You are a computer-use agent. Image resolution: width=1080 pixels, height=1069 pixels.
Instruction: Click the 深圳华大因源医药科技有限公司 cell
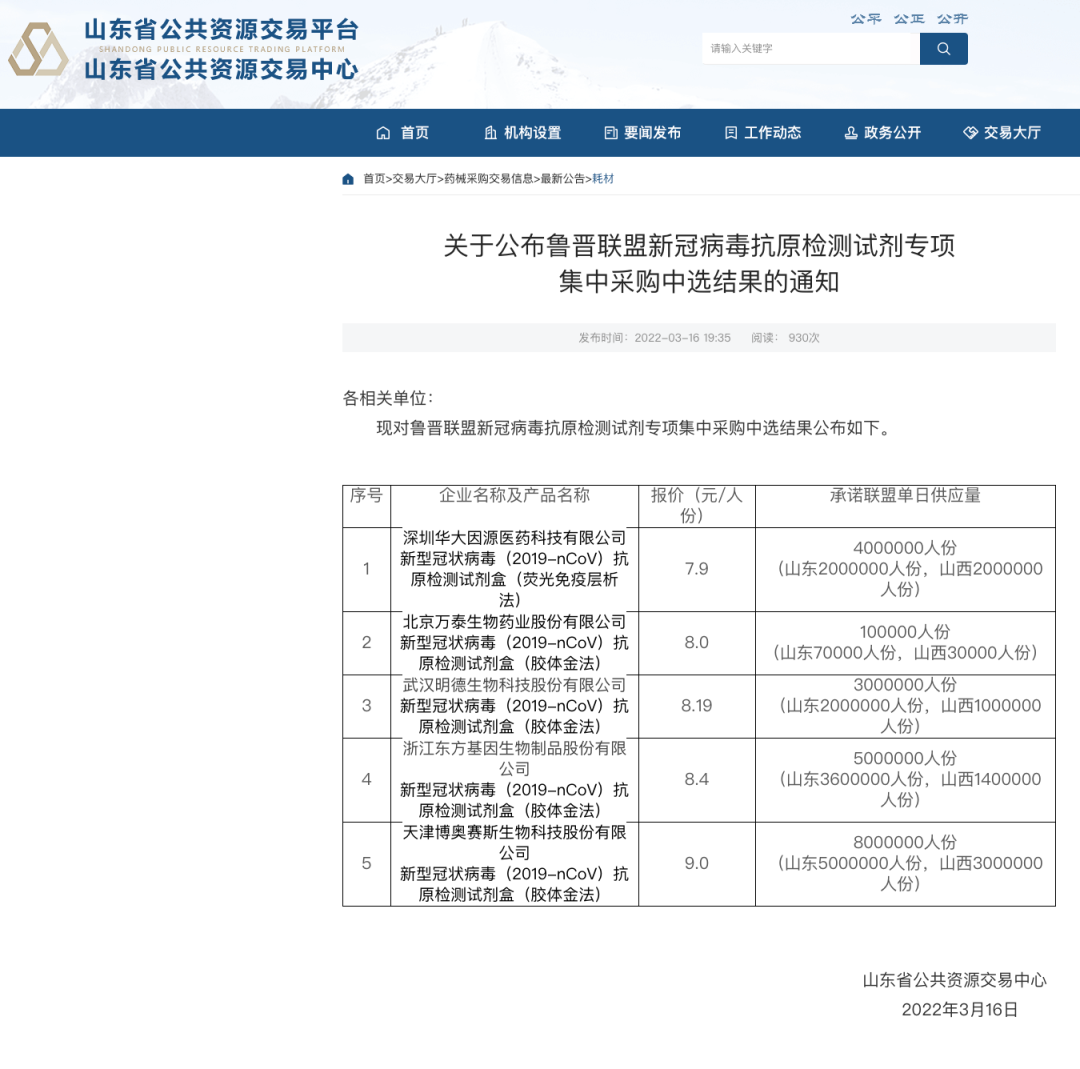(515, 569)
